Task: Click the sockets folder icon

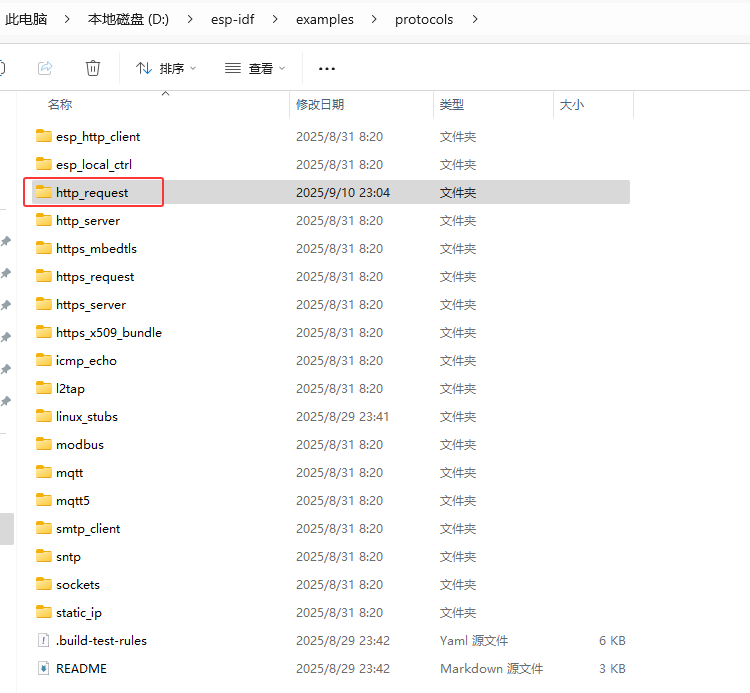Action: 44,584
